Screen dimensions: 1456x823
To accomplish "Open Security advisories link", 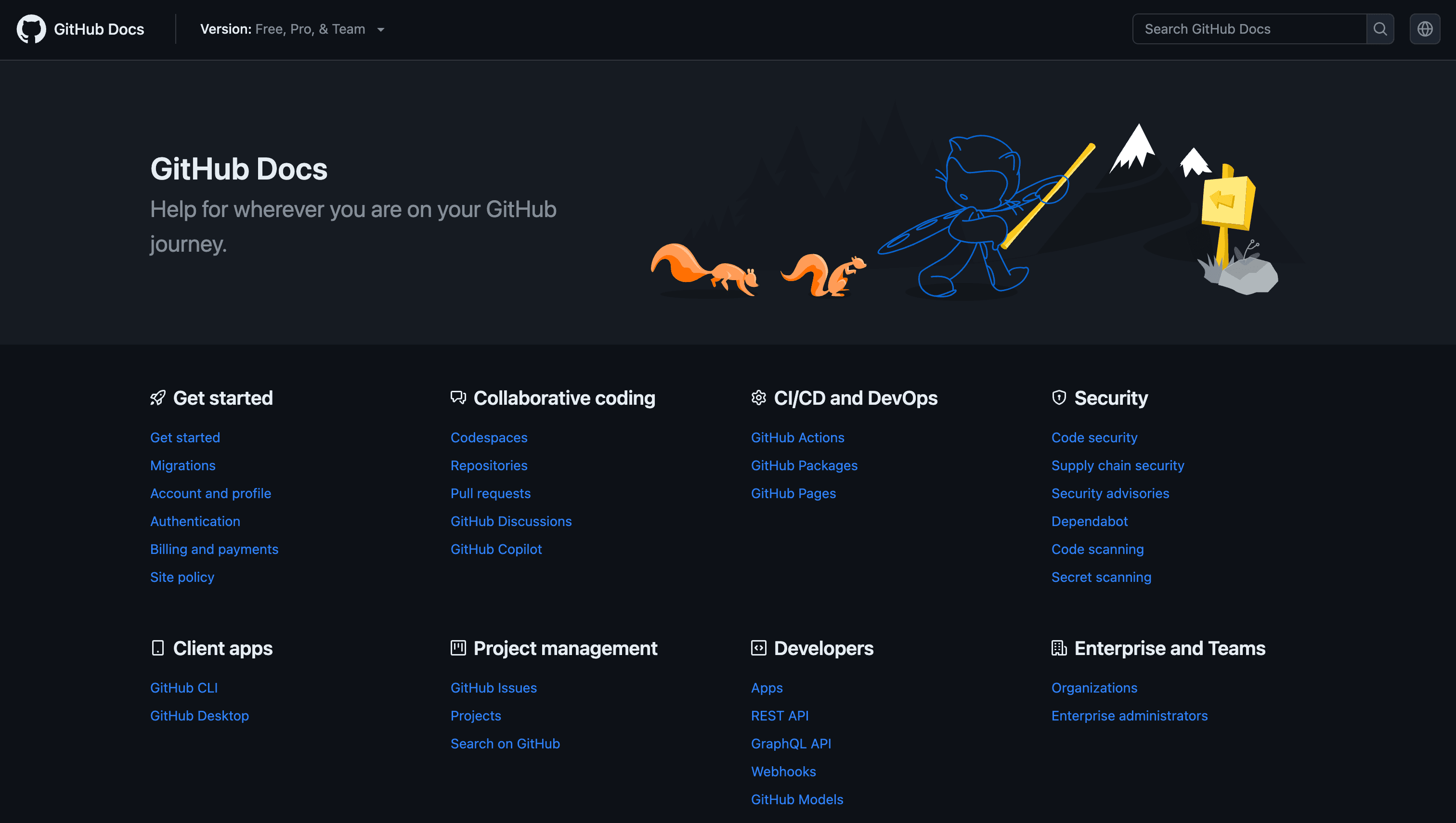I will pos(1110,493).
